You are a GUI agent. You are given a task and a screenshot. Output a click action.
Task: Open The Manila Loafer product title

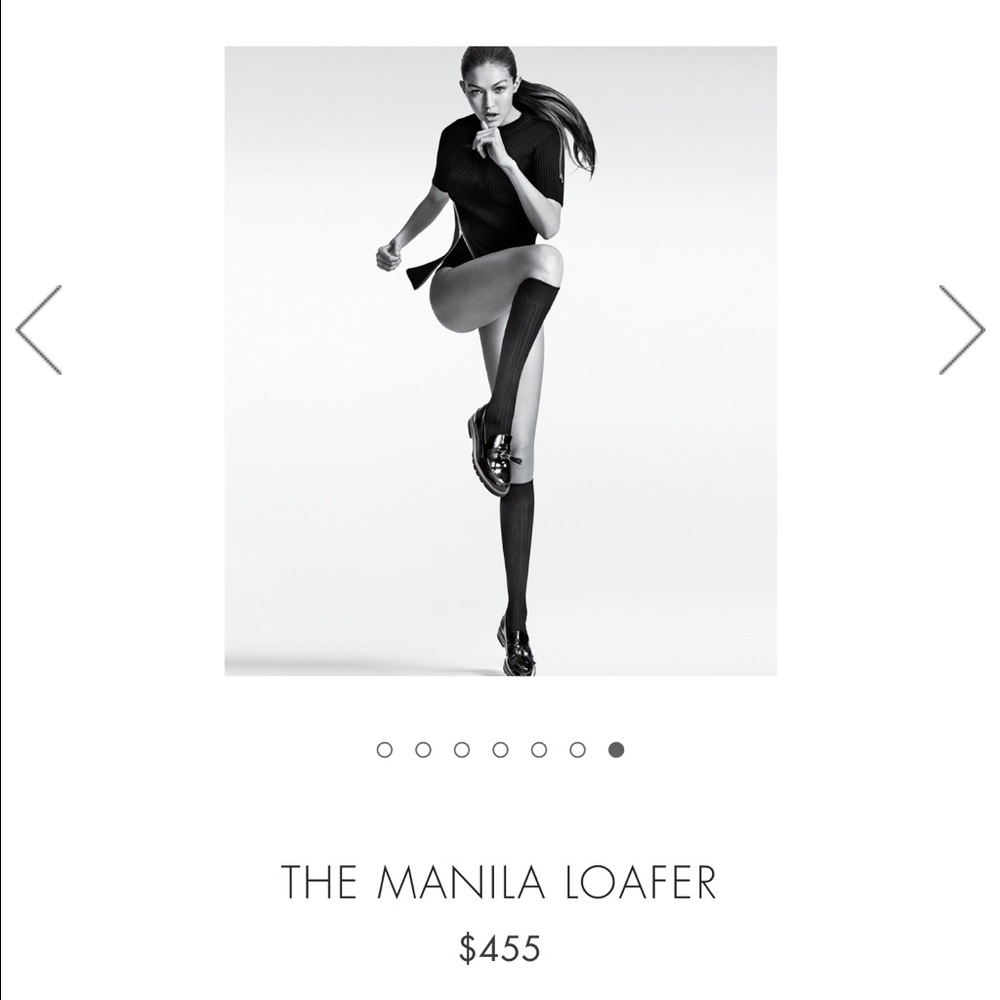499,882
